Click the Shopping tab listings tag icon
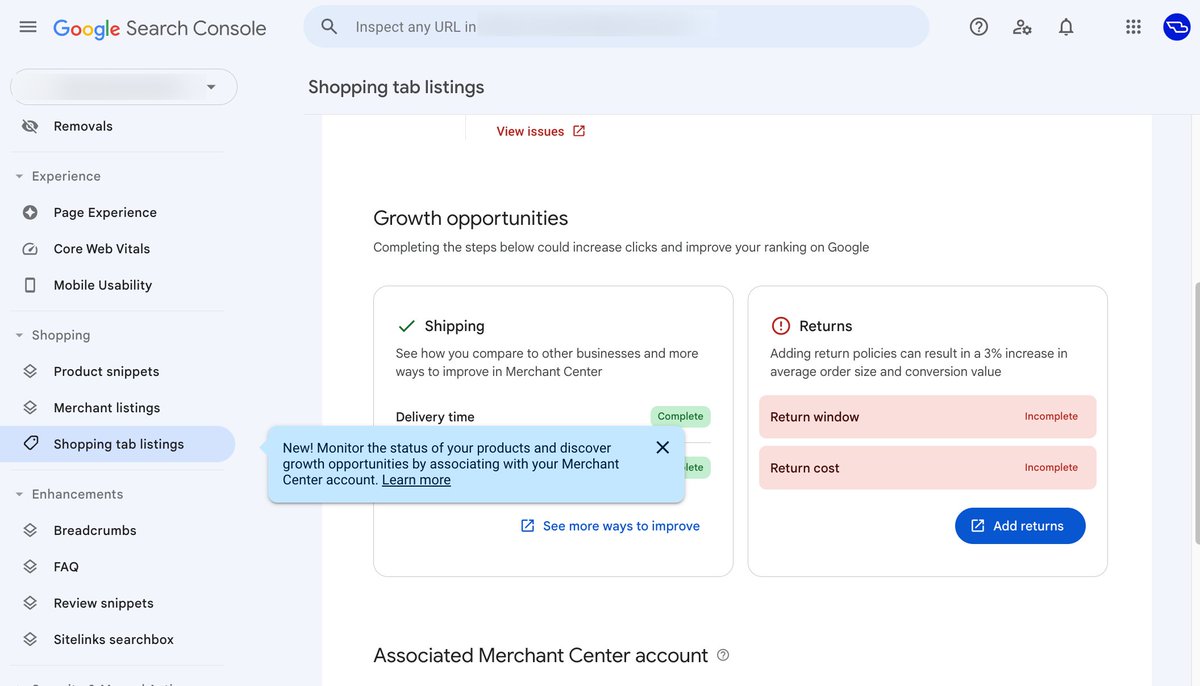This screenshot has width=1200, height=686. 30,444
